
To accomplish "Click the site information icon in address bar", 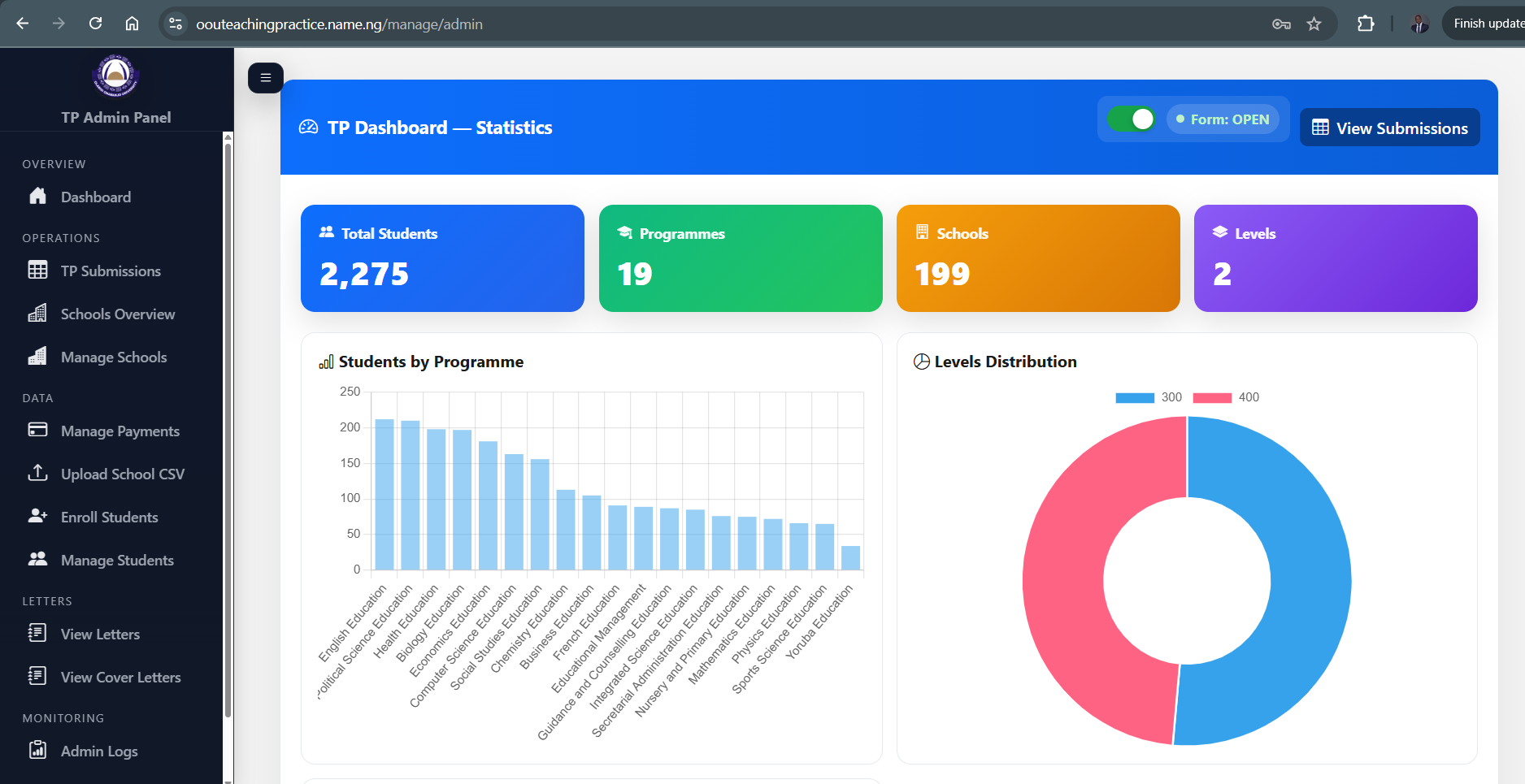I will [x=176, y=24].
